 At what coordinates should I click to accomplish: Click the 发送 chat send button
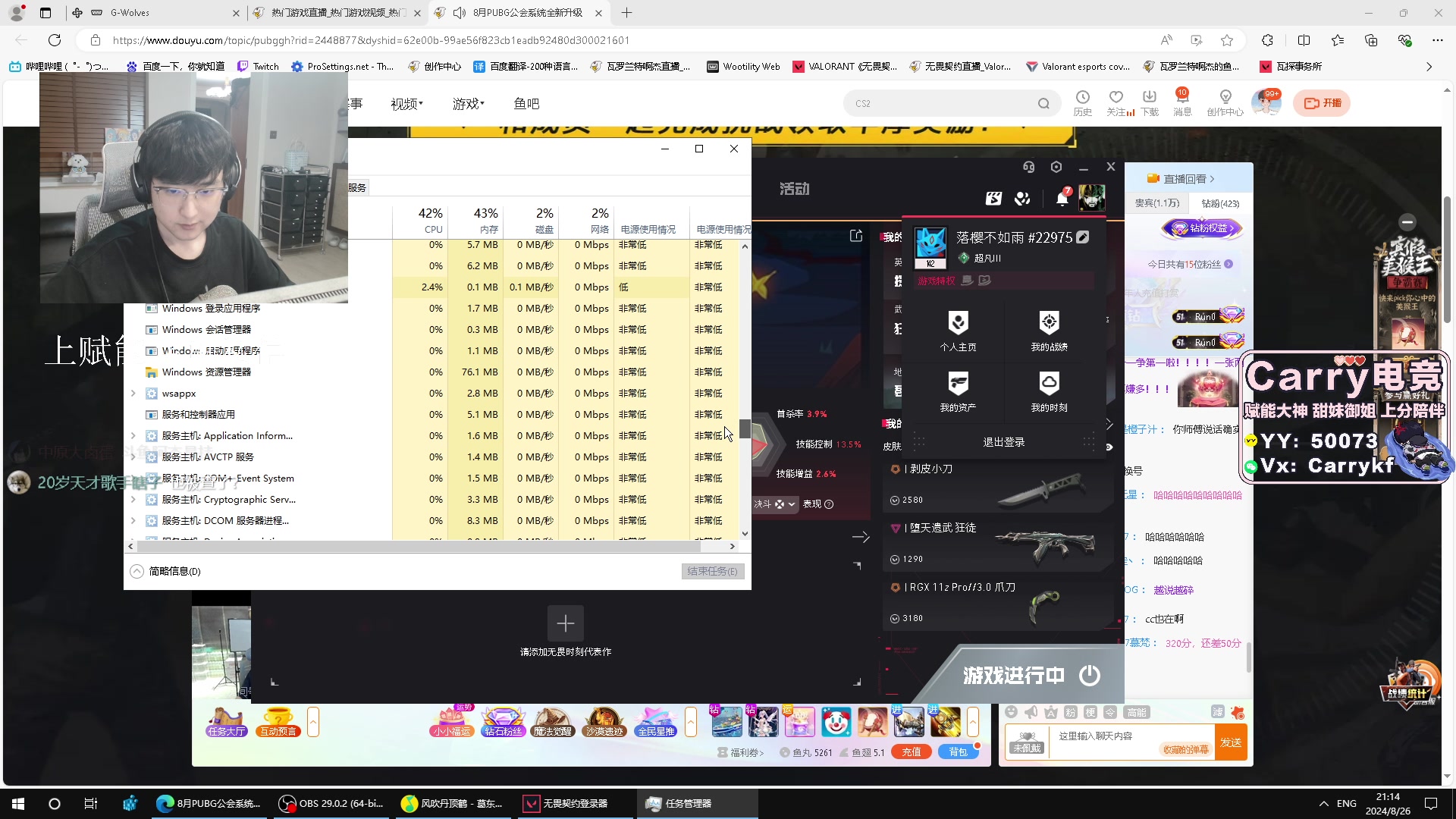click(x=1231, y=742)
